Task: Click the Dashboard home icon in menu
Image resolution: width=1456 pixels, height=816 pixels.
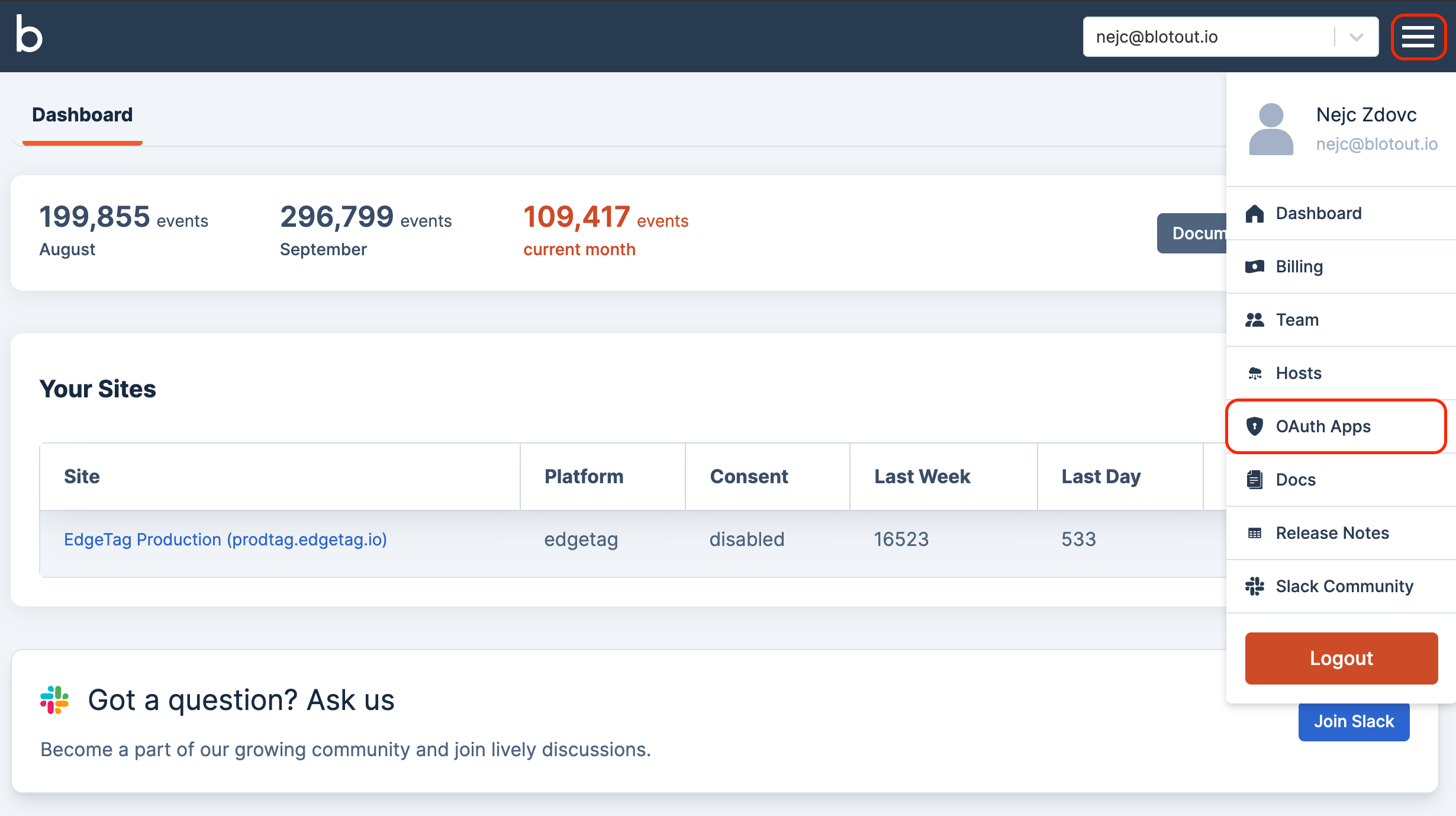Action: [x=1254, y=213]
